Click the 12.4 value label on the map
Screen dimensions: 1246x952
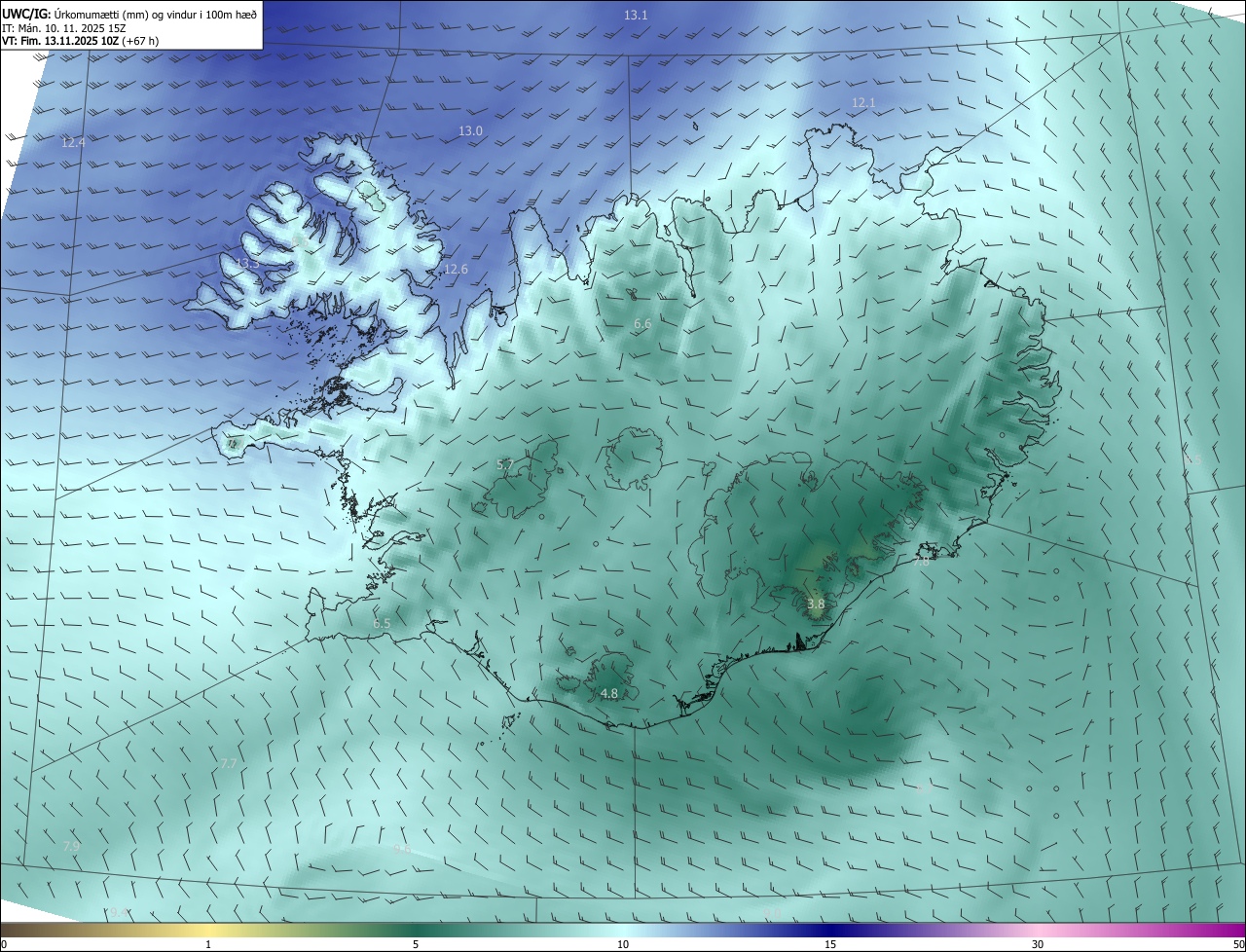(x=73, y=142)
